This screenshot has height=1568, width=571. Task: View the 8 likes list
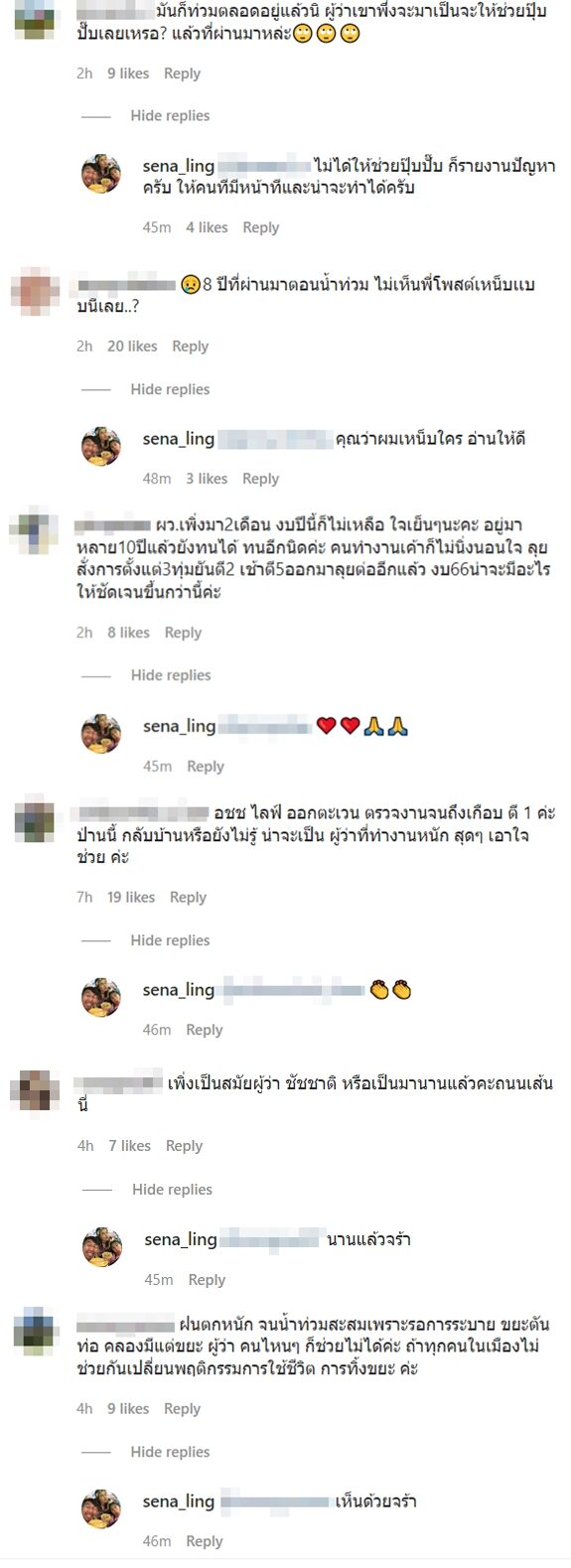[128, 633]
